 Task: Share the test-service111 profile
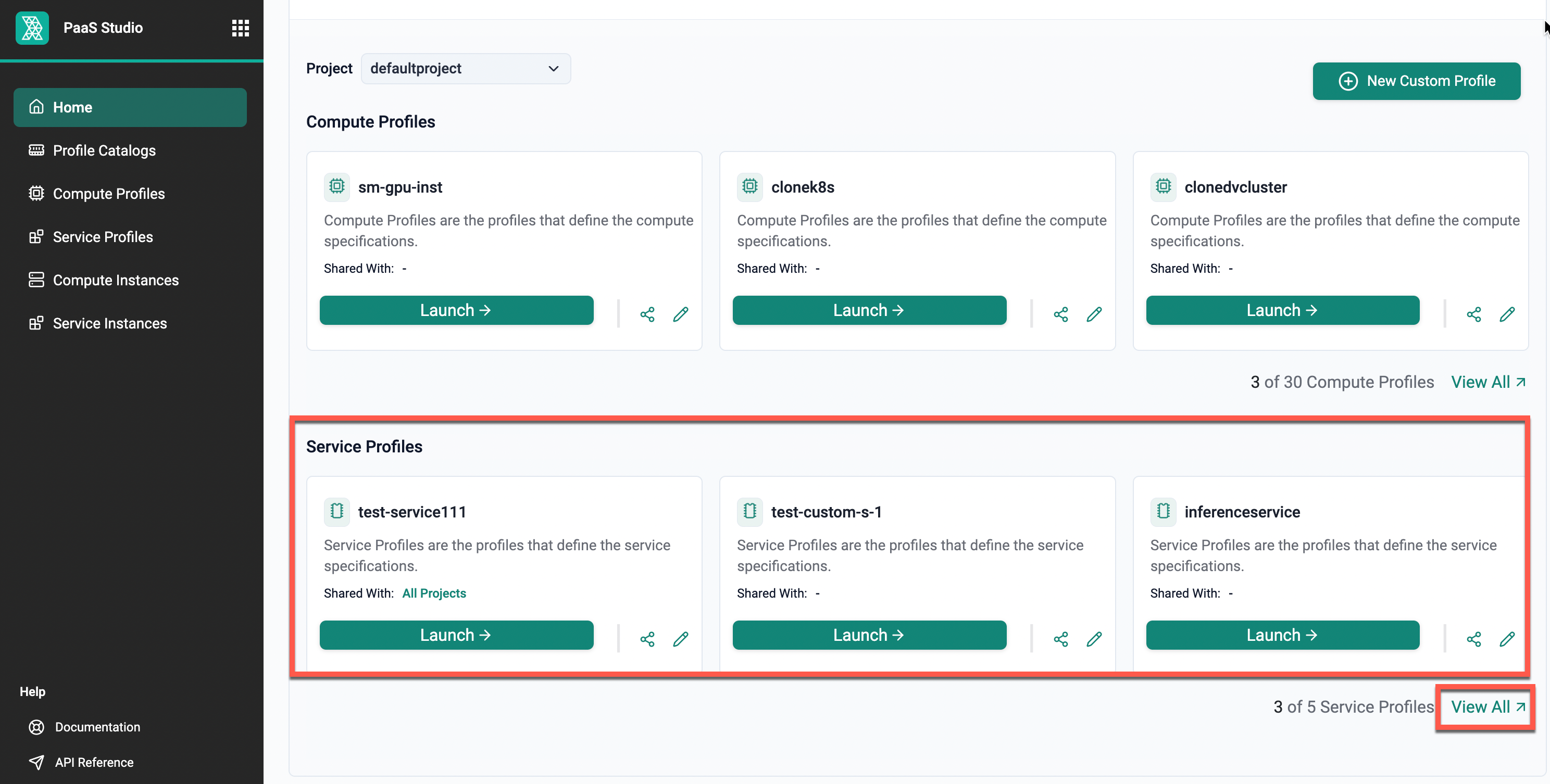[647, 639]
